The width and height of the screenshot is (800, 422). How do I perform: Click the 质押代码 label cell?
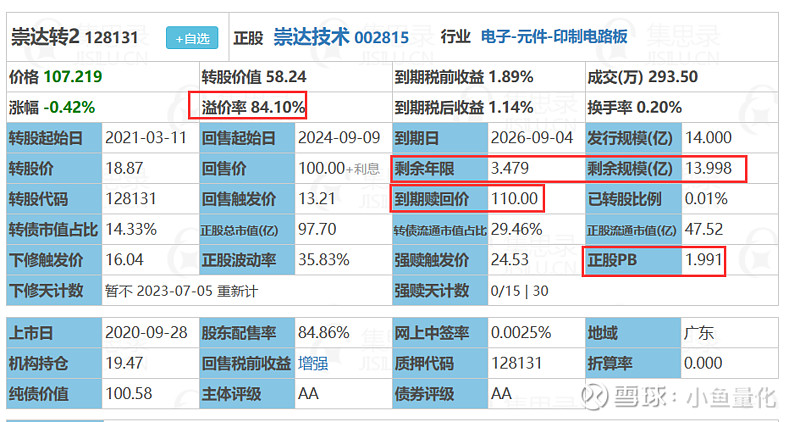click(440, 363)
